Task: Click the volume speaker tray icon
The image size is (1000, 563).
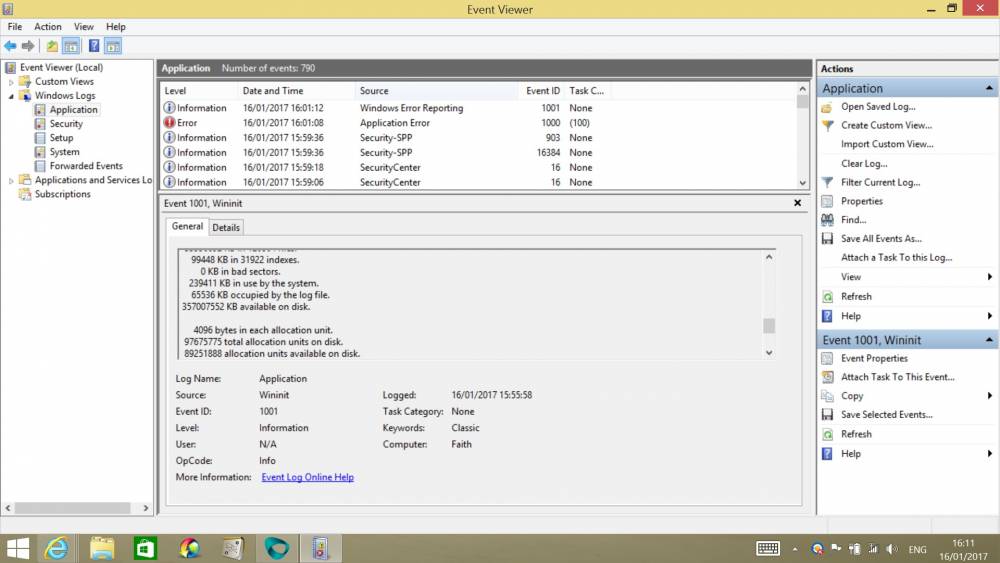Action: pos(892,549)
